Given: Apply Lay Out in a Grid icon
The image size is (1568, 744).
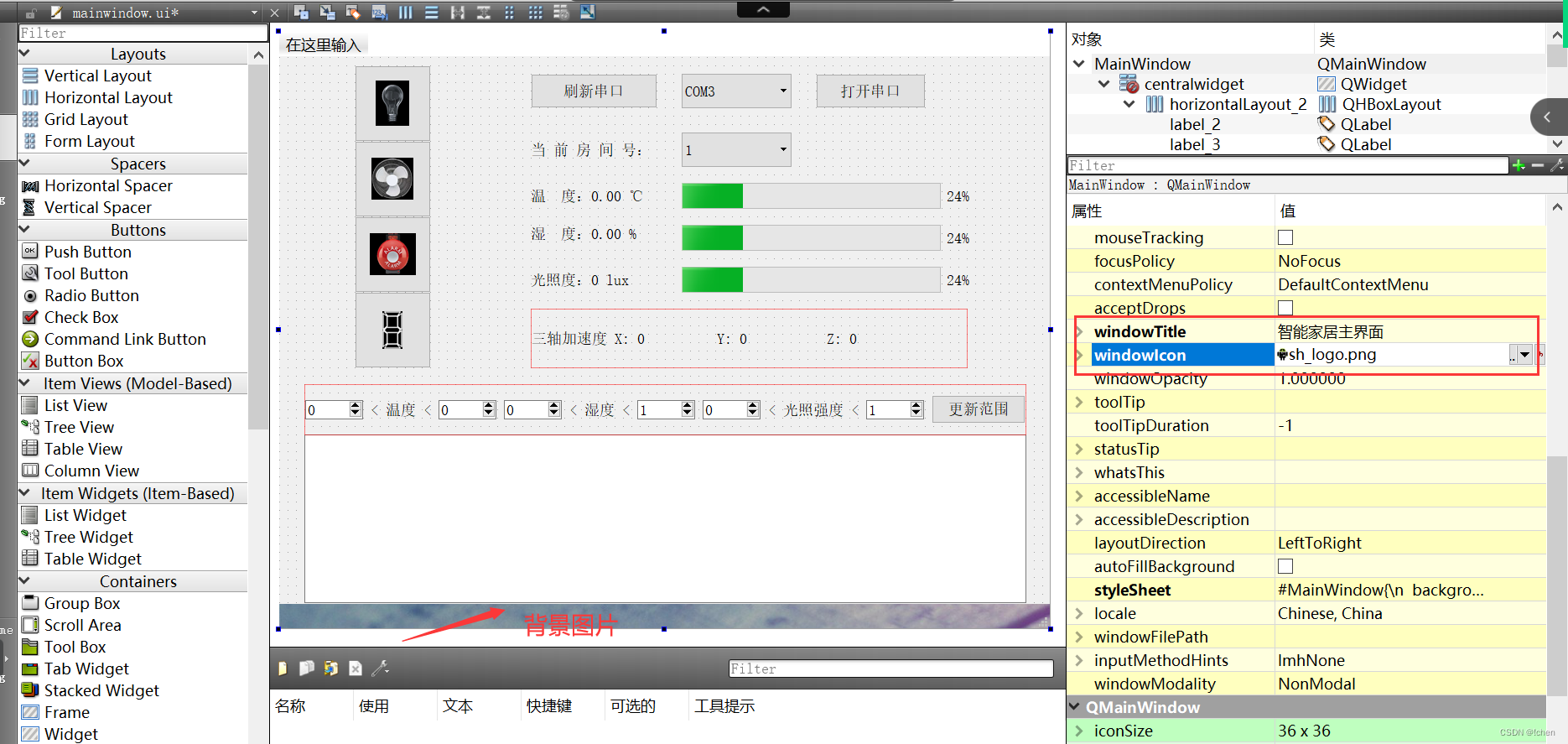Looking at the screenshot, I should coord(536,12).
